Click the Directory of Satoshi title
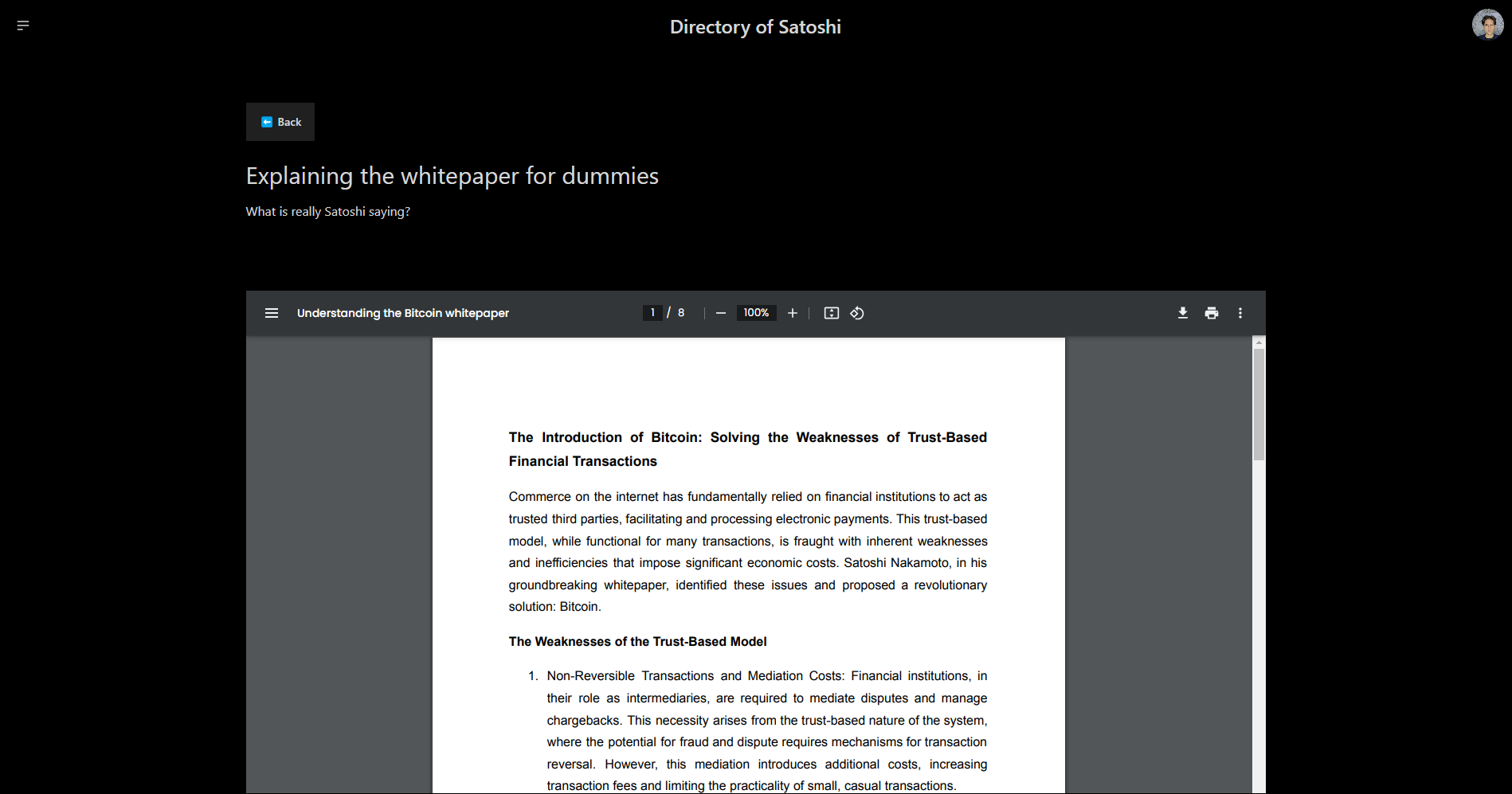Viewport: 1512px width, 794px height. (x=755, y=27)
